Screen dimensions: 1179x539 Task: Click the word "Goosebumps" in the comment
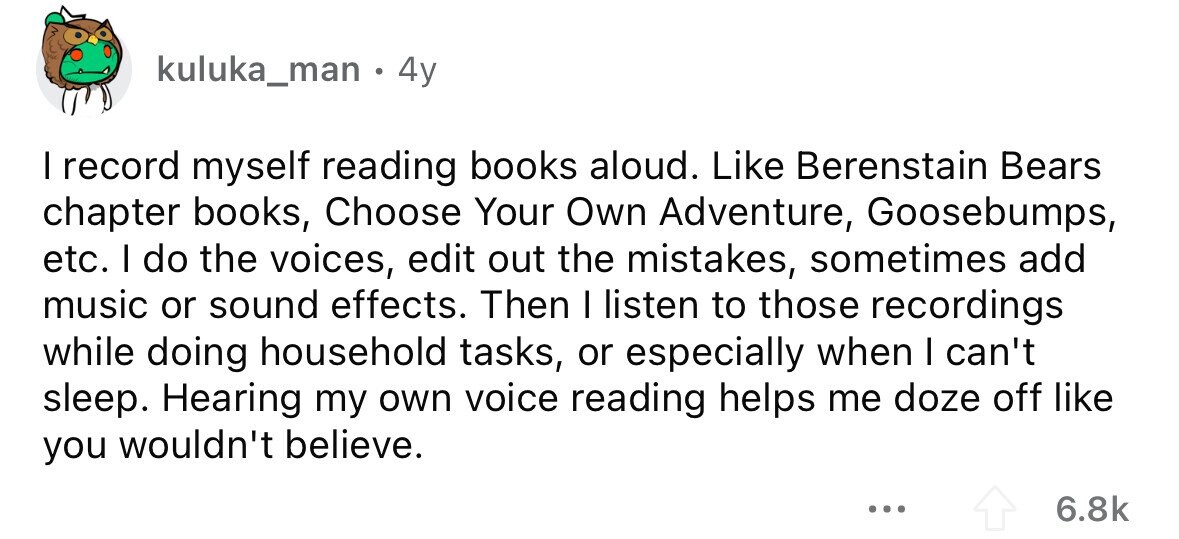tap(986, 213)
